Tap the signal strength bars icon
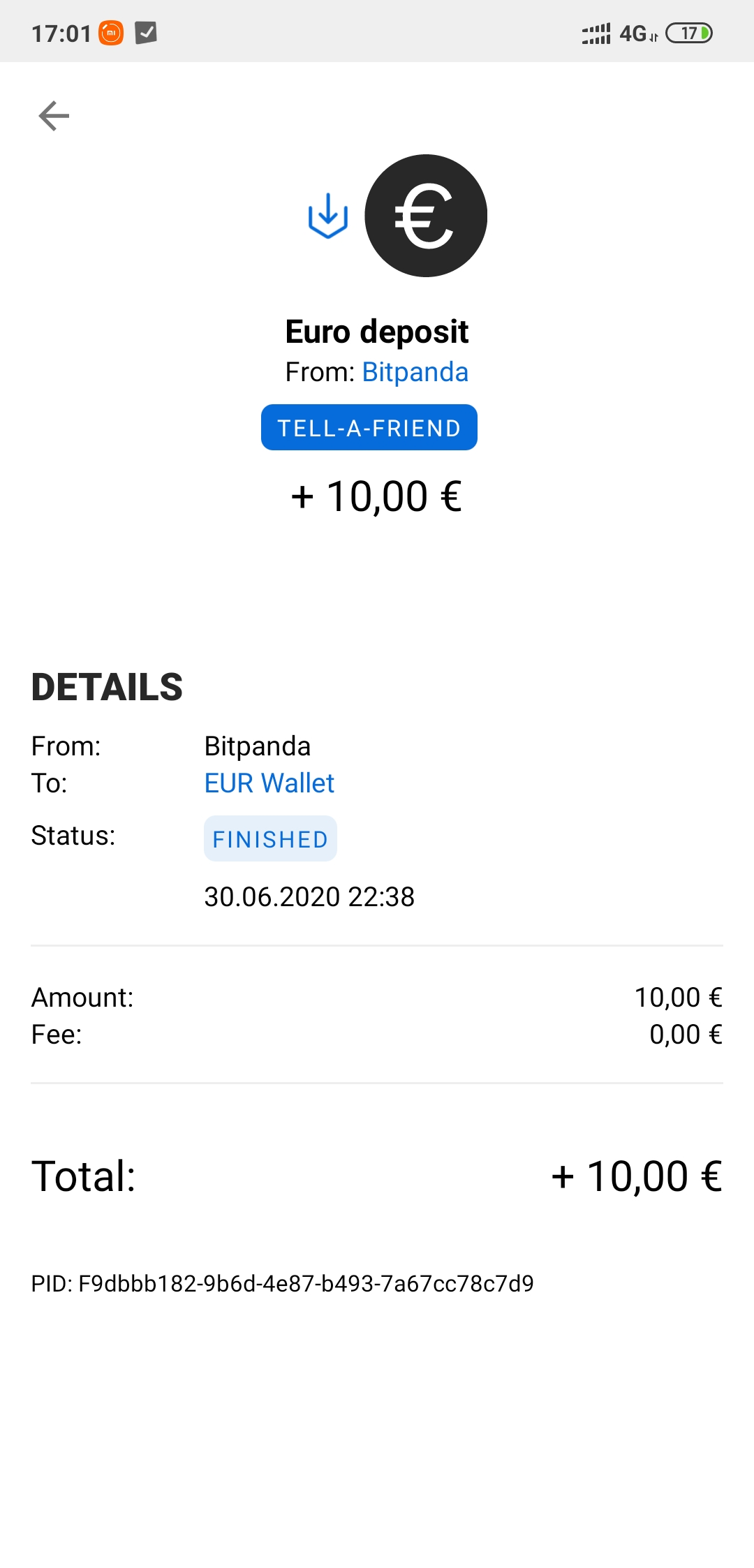 pos(596,33)
